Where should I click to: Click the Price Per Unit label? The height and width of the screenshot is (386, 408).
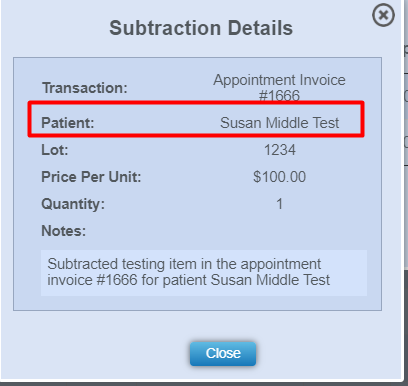click(91, 177)
